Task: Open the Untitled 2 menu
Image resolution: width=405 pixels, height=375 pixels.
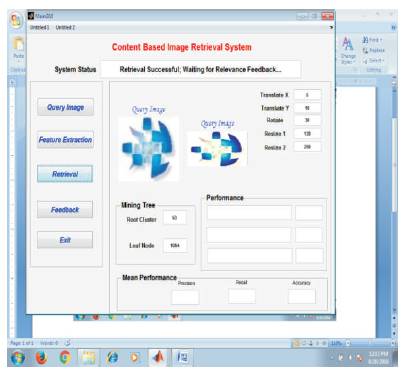Action: pyautogui.click(x=65, y=27)
